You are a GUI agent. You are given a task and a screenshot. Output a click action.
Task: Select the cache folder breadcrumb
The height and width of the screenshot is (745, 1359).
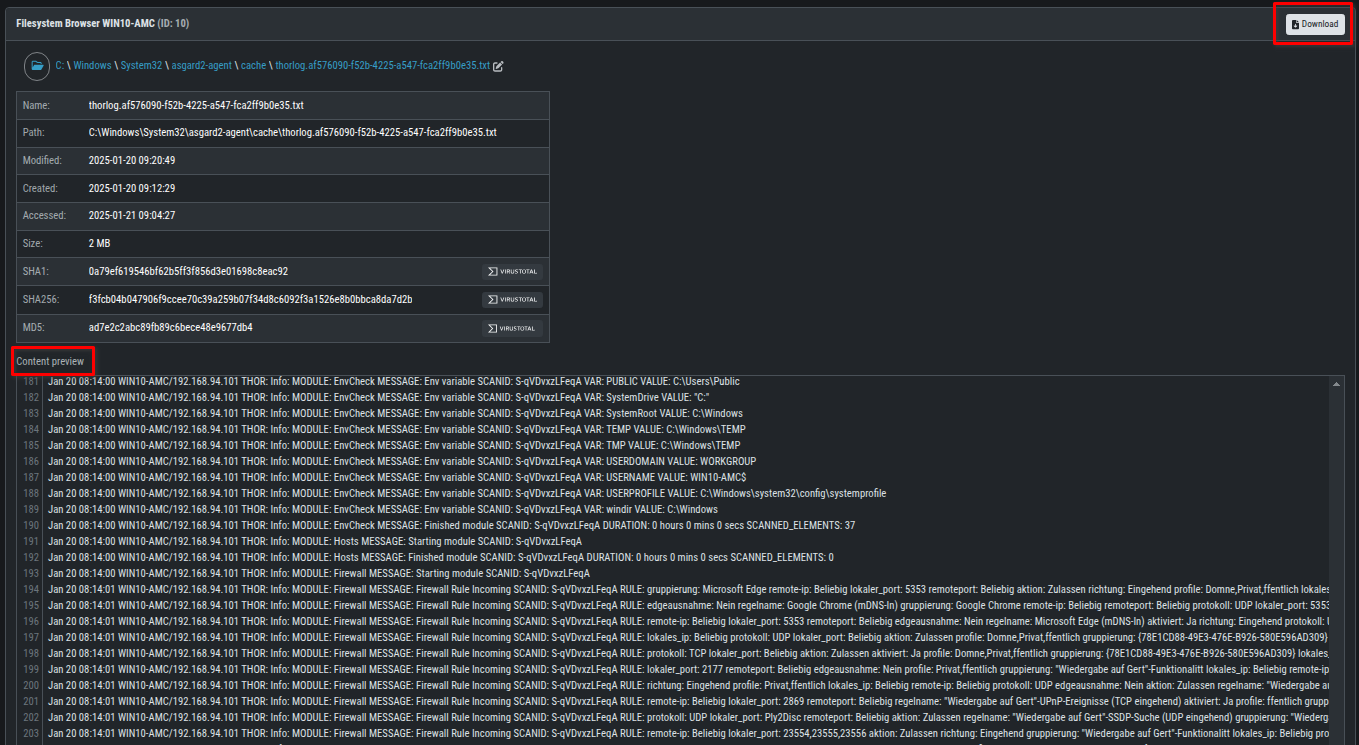pyautogui.click(x=253, y=66)
